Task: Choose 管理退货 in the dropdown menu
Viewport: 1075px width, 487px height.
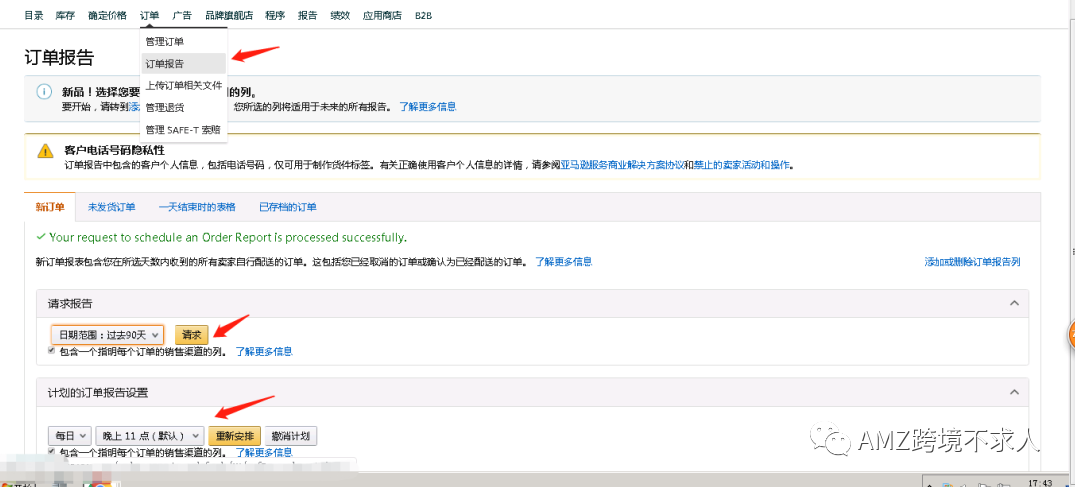Action: point(165,107)
